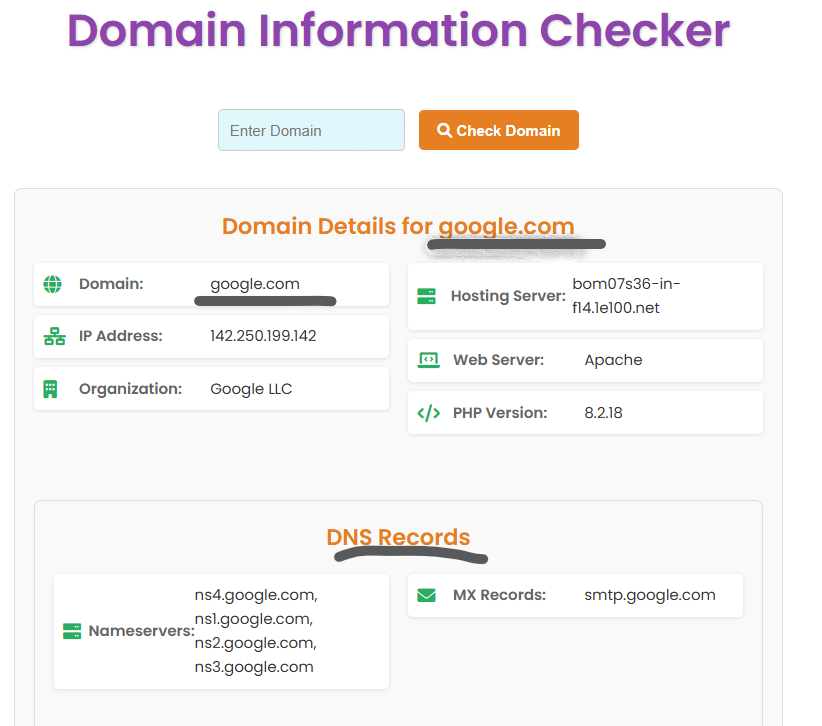Click the Web Server: label

coord(499,360)
